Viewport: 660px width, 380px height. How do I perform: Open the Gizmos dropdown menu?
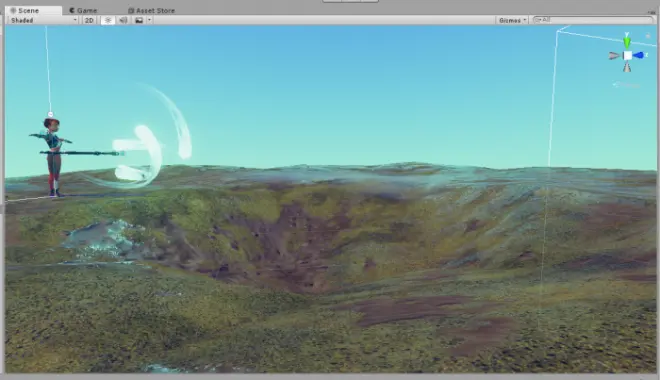512,20
